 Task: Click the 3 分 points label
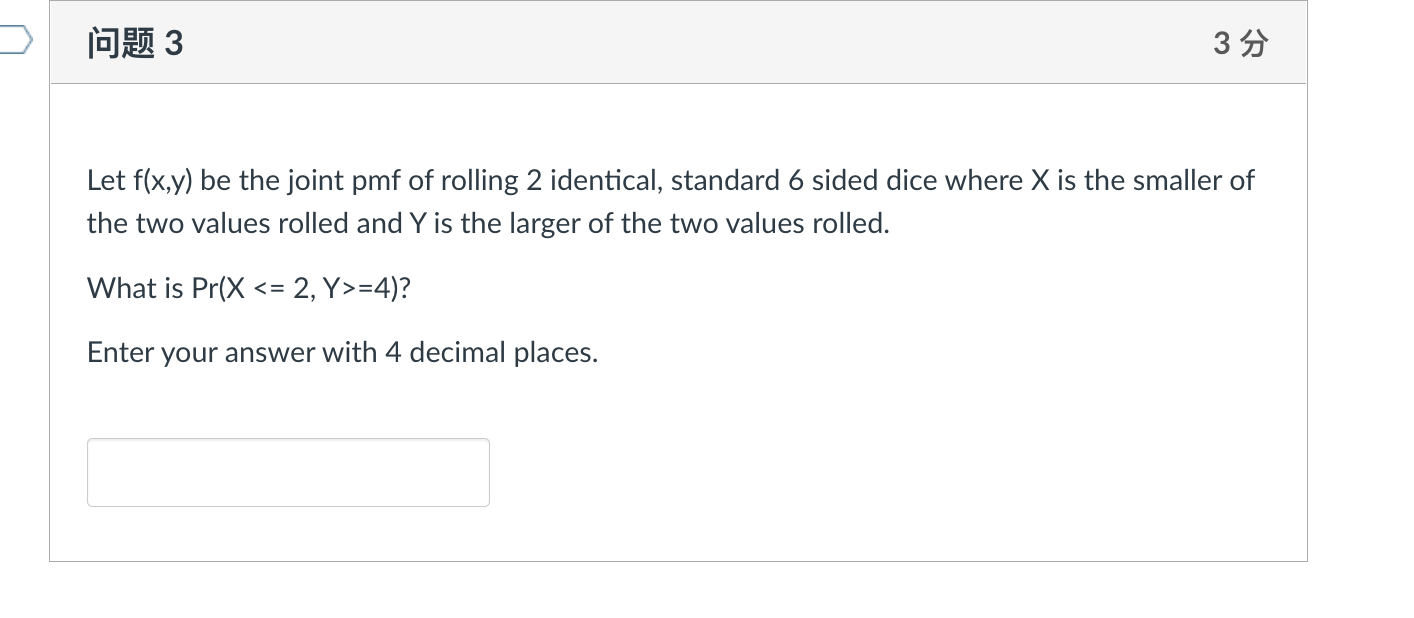pyautogui.click(x=1240, y=44)
